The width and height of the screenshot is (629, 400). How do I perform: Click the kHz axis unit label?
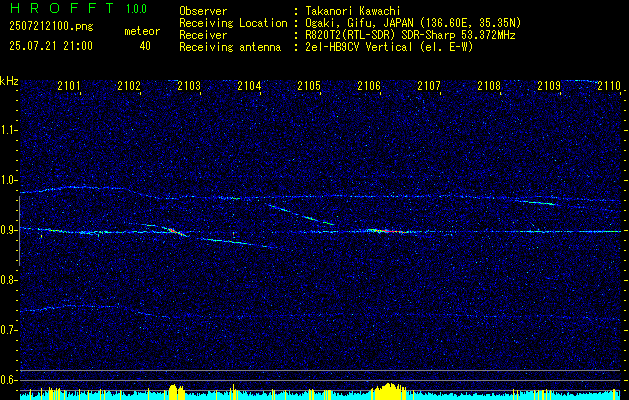point(9,81)
